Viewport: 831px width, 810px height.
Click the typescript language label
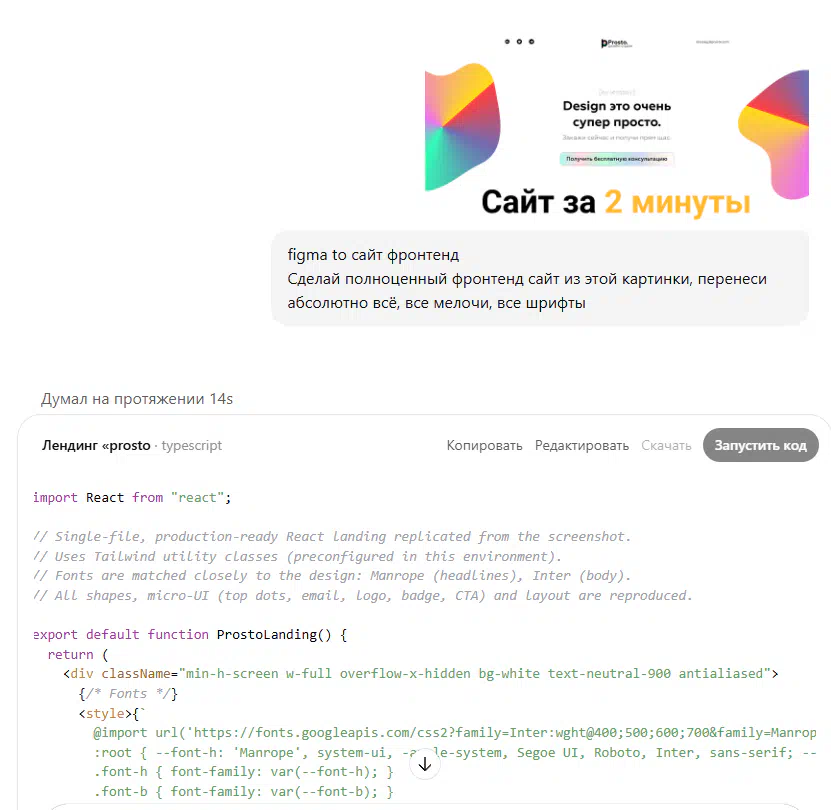pyautogui.click(x=192, y=446)
